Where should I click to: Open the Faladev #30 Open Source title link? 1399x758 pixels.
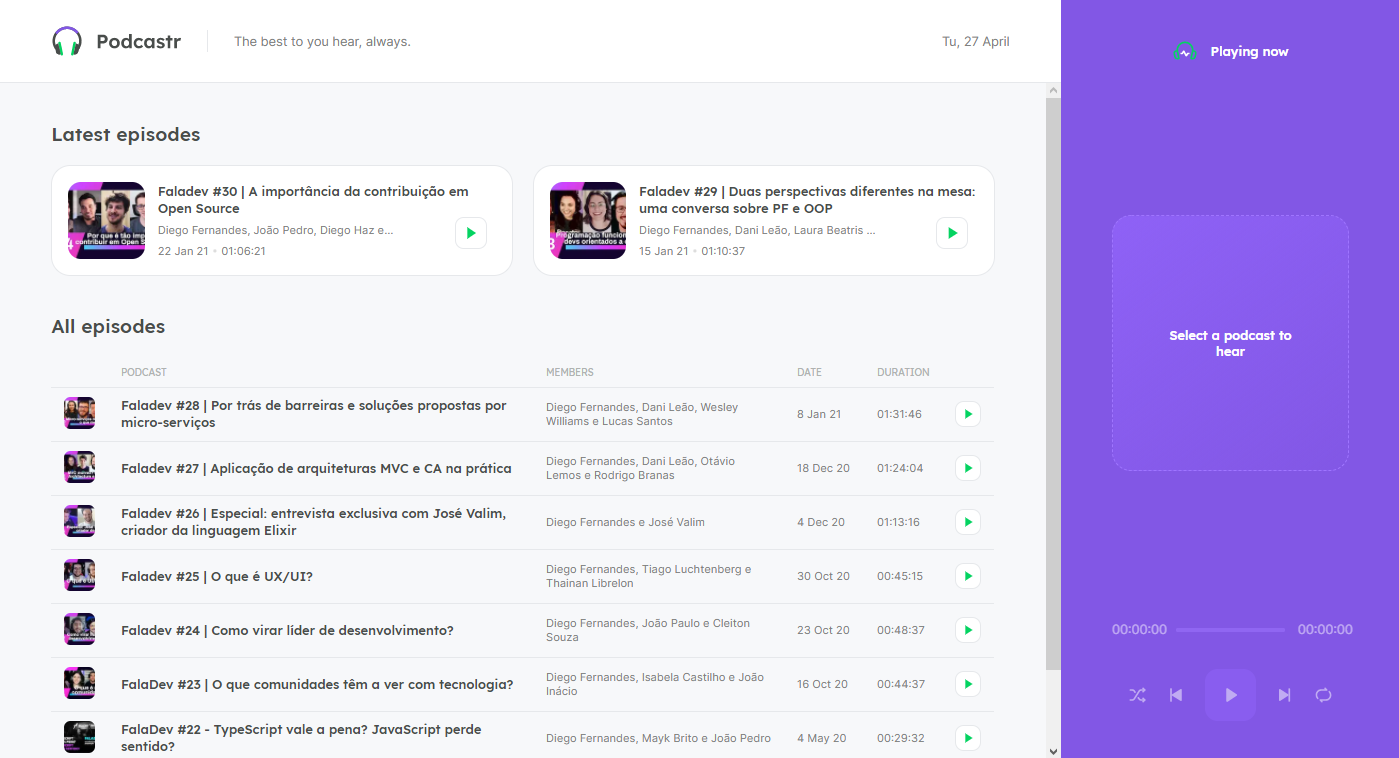(313, 200)
